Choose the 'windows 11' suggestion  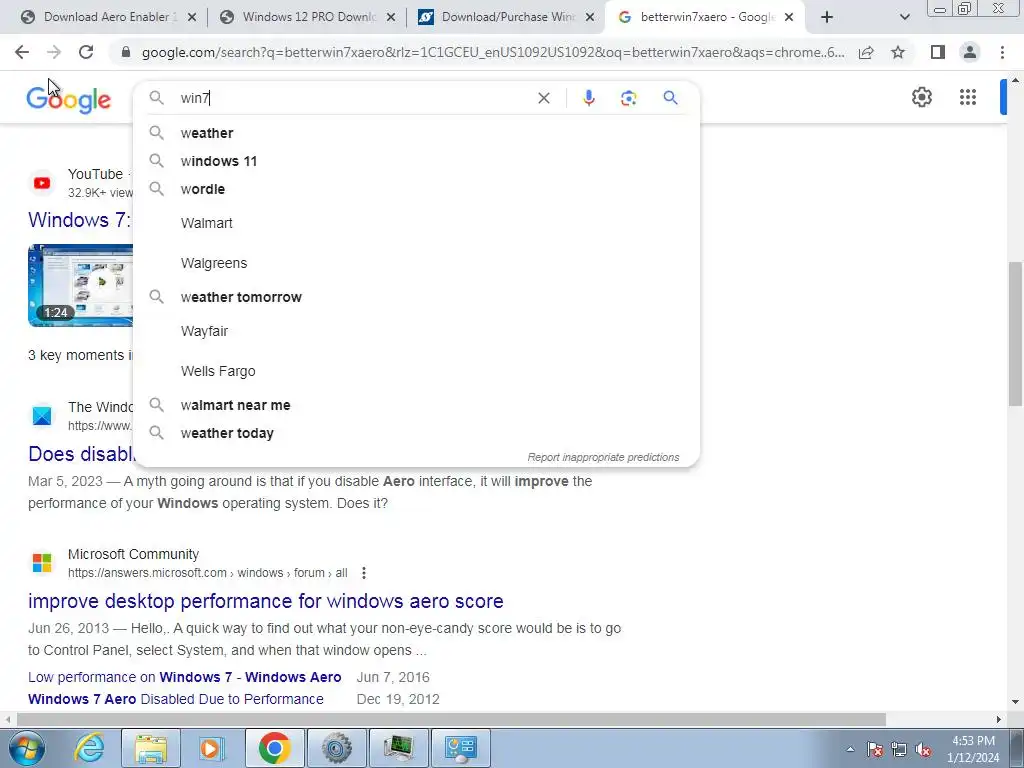416,161
